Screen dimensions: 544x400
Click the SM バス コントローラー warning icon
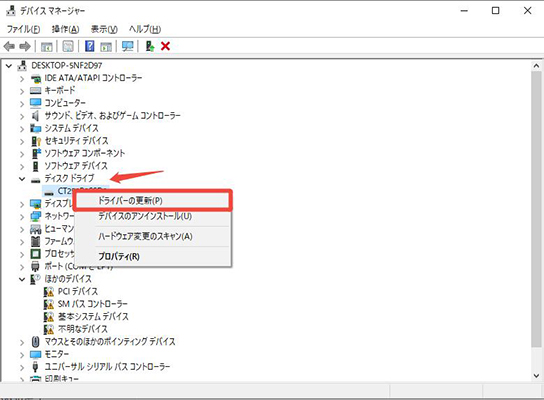click(x=49, y=304)
